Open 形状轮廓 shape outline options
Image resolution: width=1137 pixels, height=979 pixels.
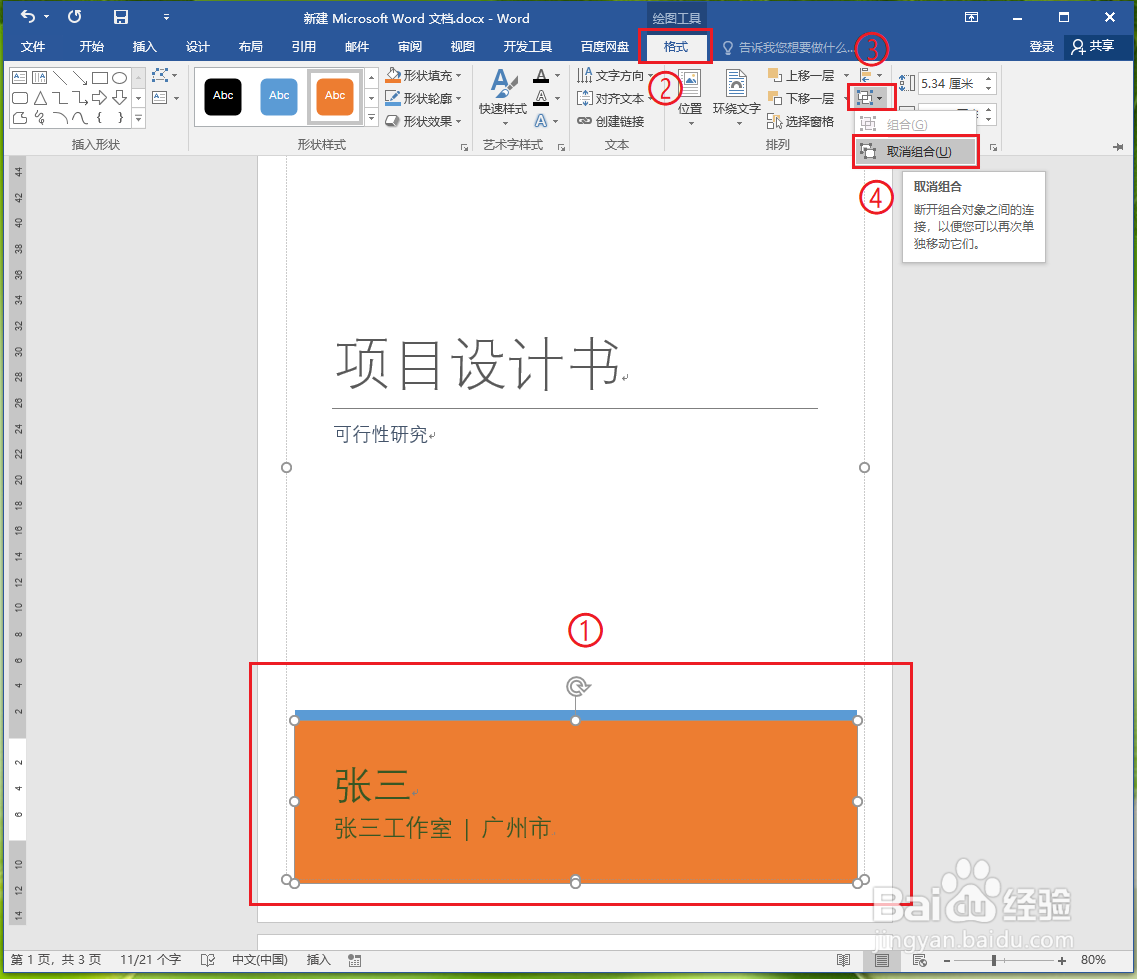424,97
